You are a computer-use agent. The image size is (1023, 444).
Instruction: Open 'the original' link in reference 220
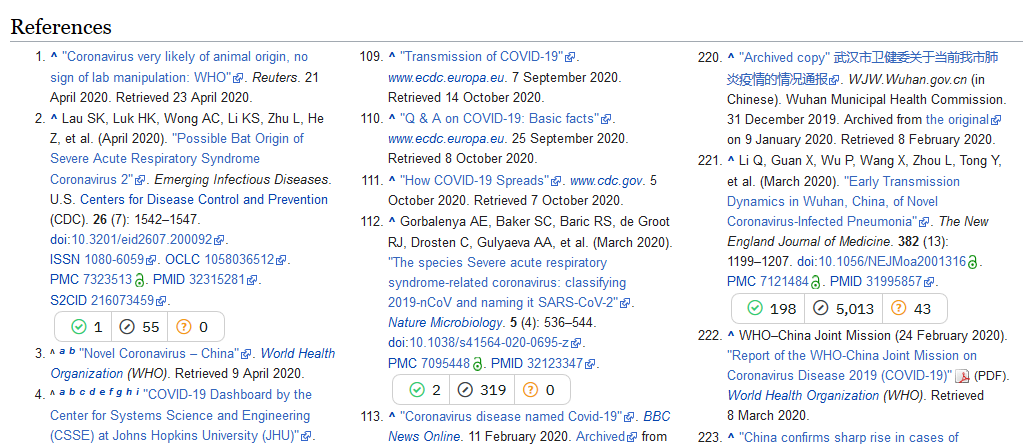click(x=957, y=119)
